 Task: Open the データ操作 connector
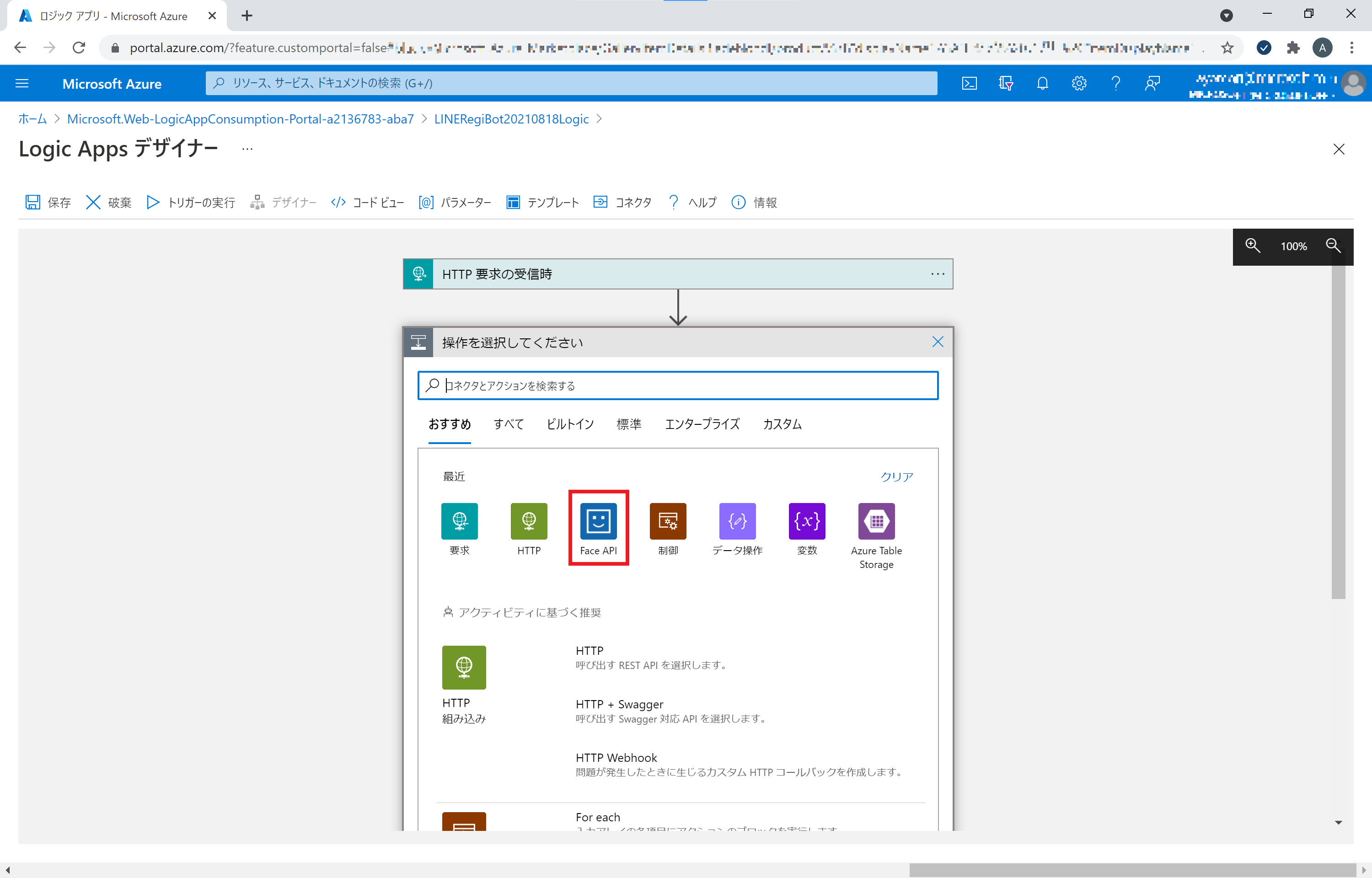coord(736,520)
